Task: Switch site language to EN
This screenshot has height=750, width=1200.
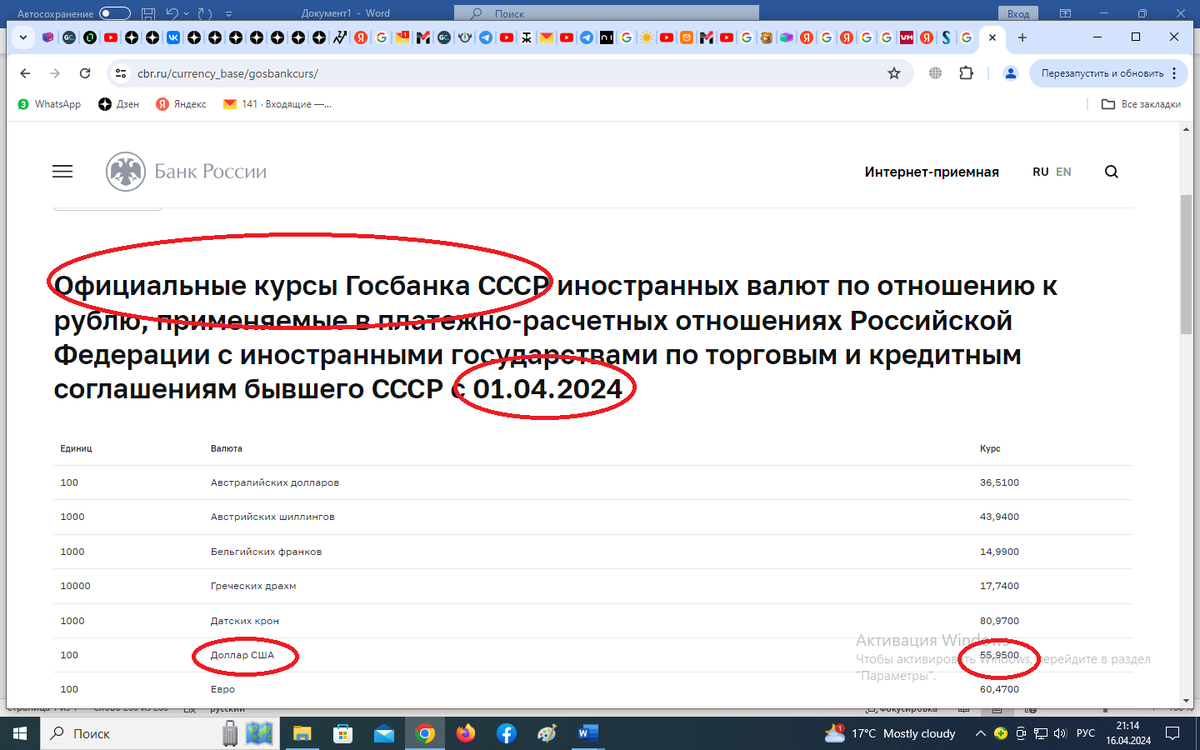Action: tap(1063, 172)
